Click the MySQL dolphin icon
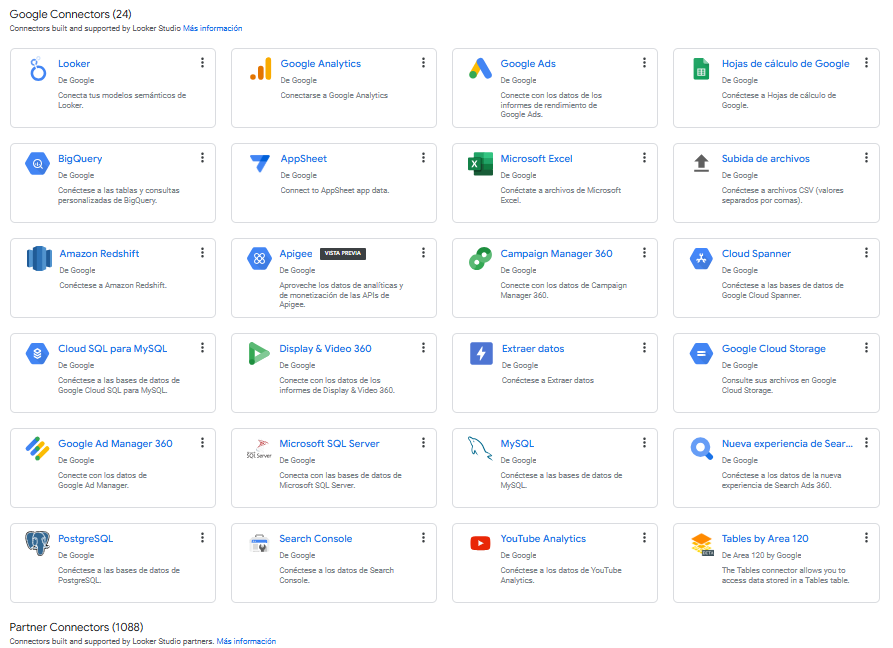The height and width of the screenshot is (648, 893). point(480,449)
